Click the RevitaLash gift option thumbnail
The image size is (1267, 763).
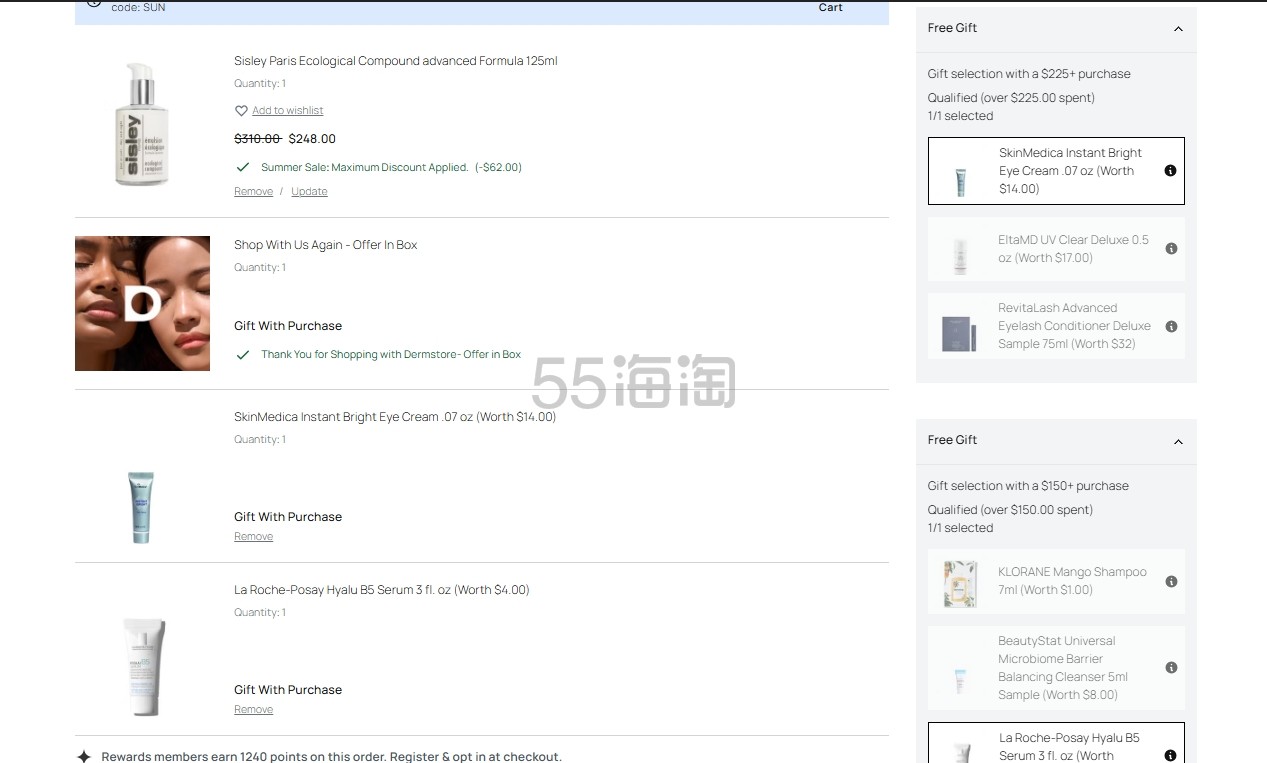click(x=959, y=334)
